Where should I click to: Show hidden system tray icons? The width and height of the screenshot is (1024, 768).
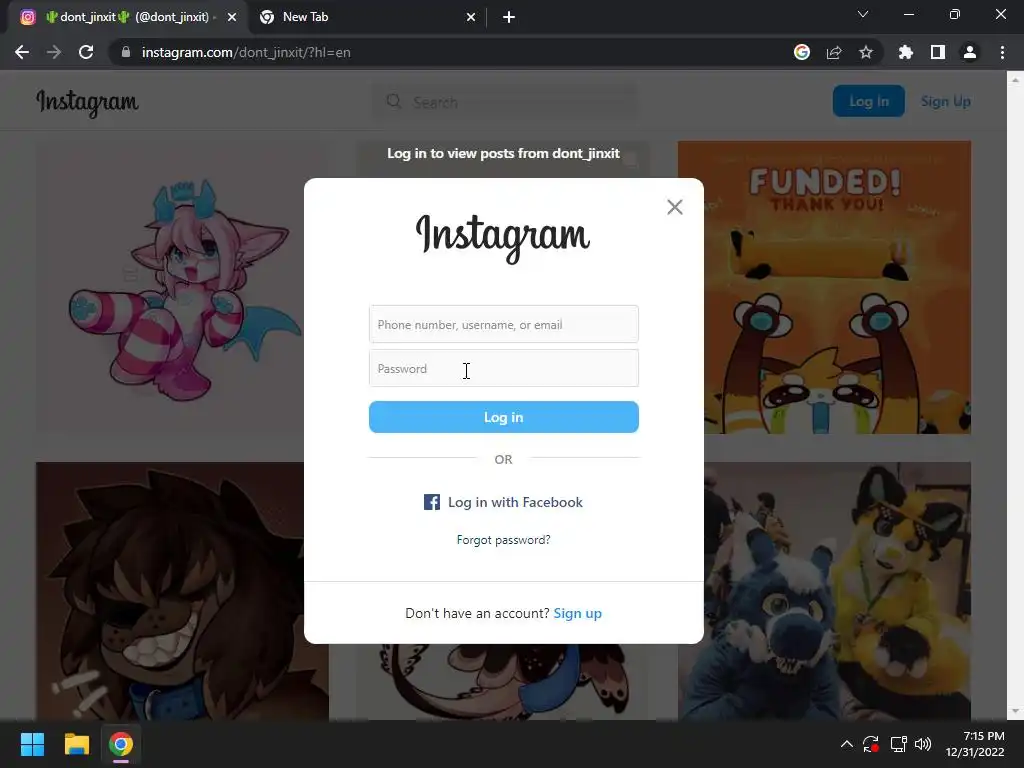(x=846, y=744)
